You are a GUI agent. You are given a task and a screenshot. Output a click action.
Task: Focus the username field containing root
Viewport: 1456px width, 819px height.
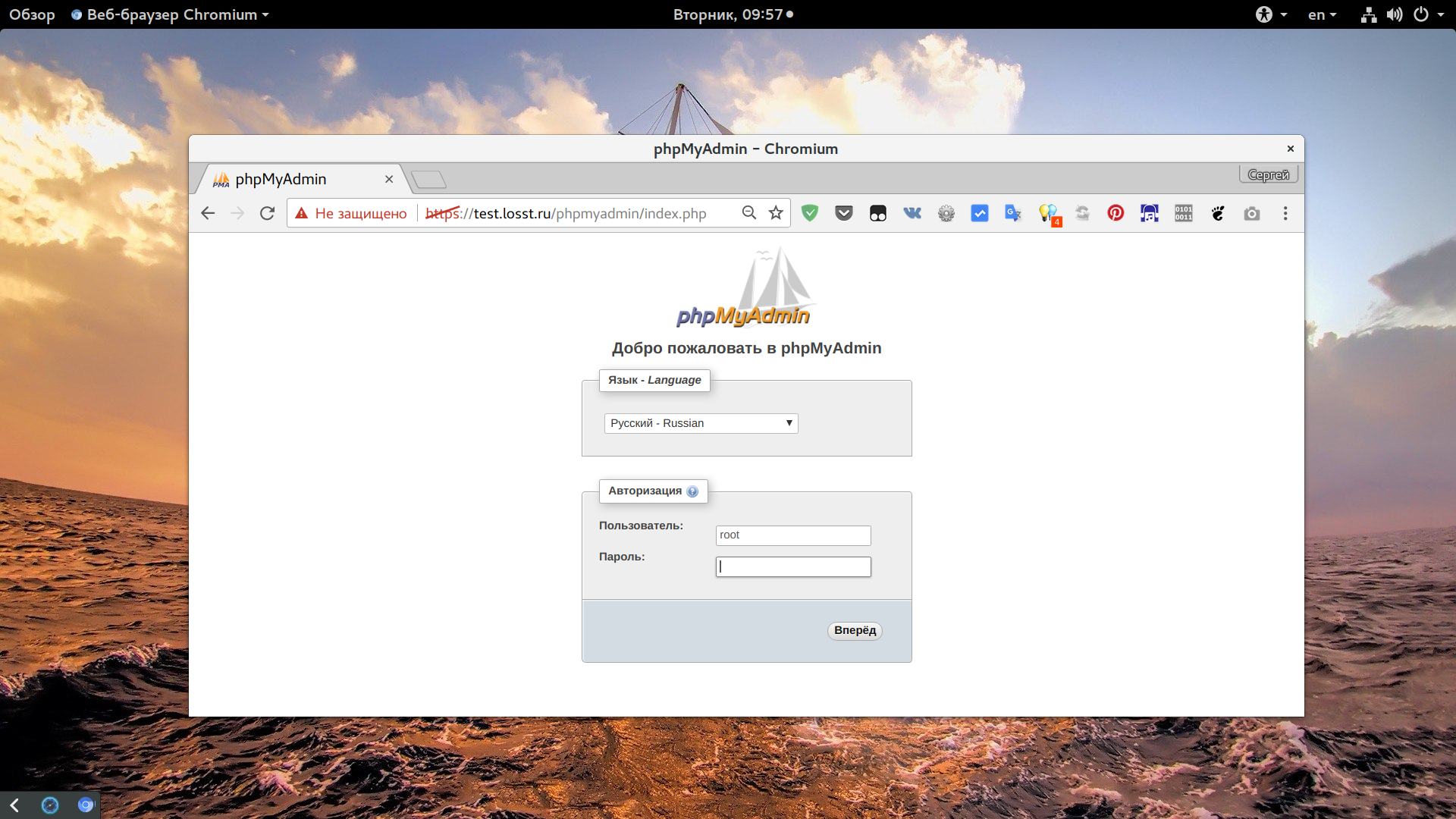point(793,535)
